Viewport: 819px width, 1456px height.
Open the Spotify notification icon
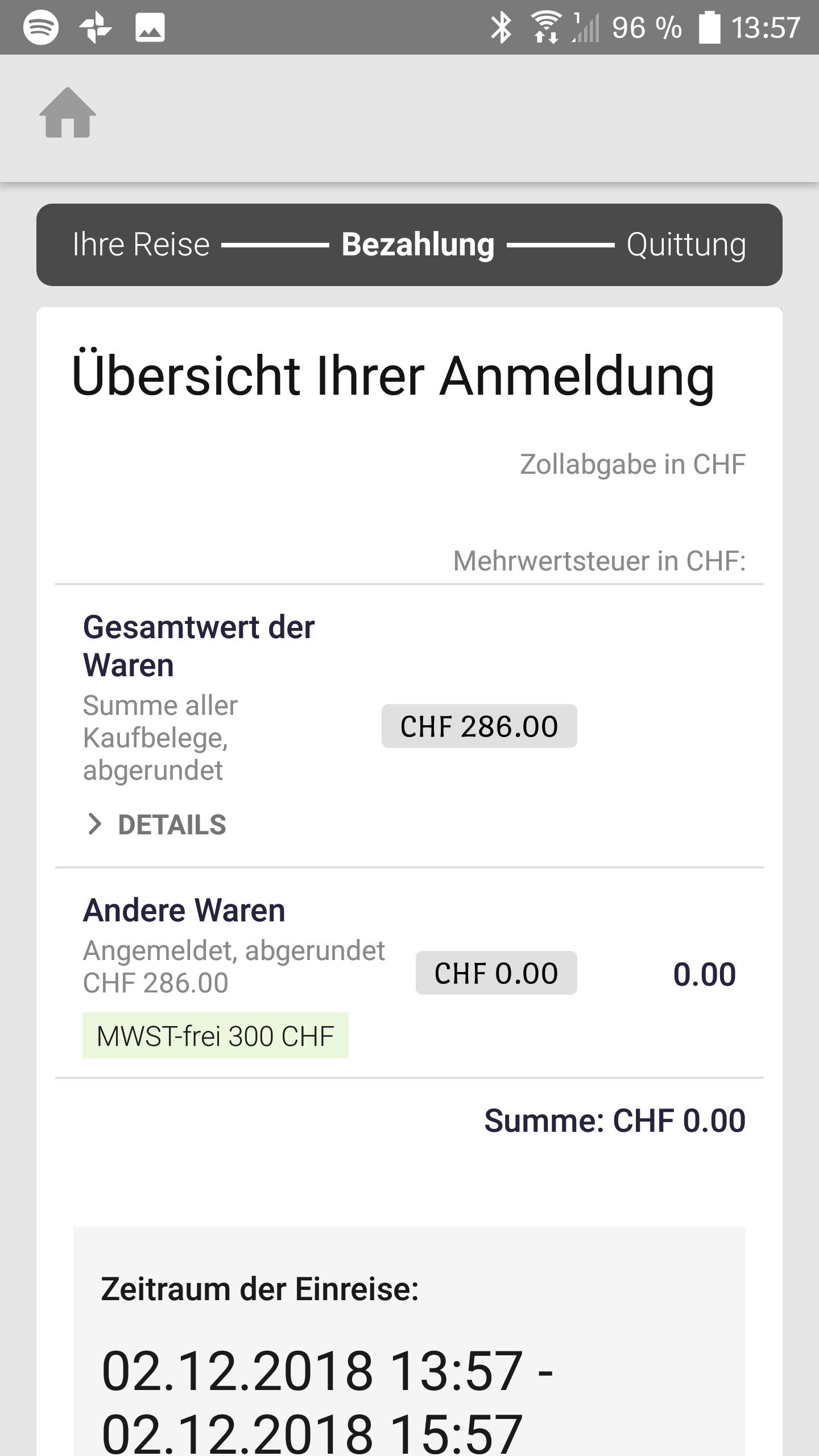point(40,27)
